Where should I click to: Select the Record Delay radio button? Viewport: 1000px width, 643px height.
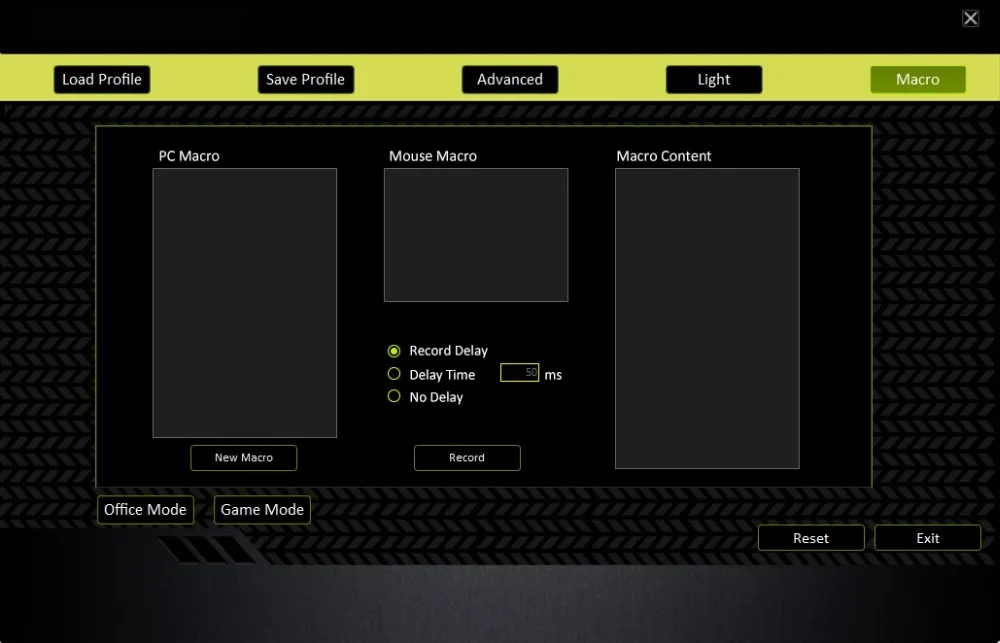[x=394, y=351]
